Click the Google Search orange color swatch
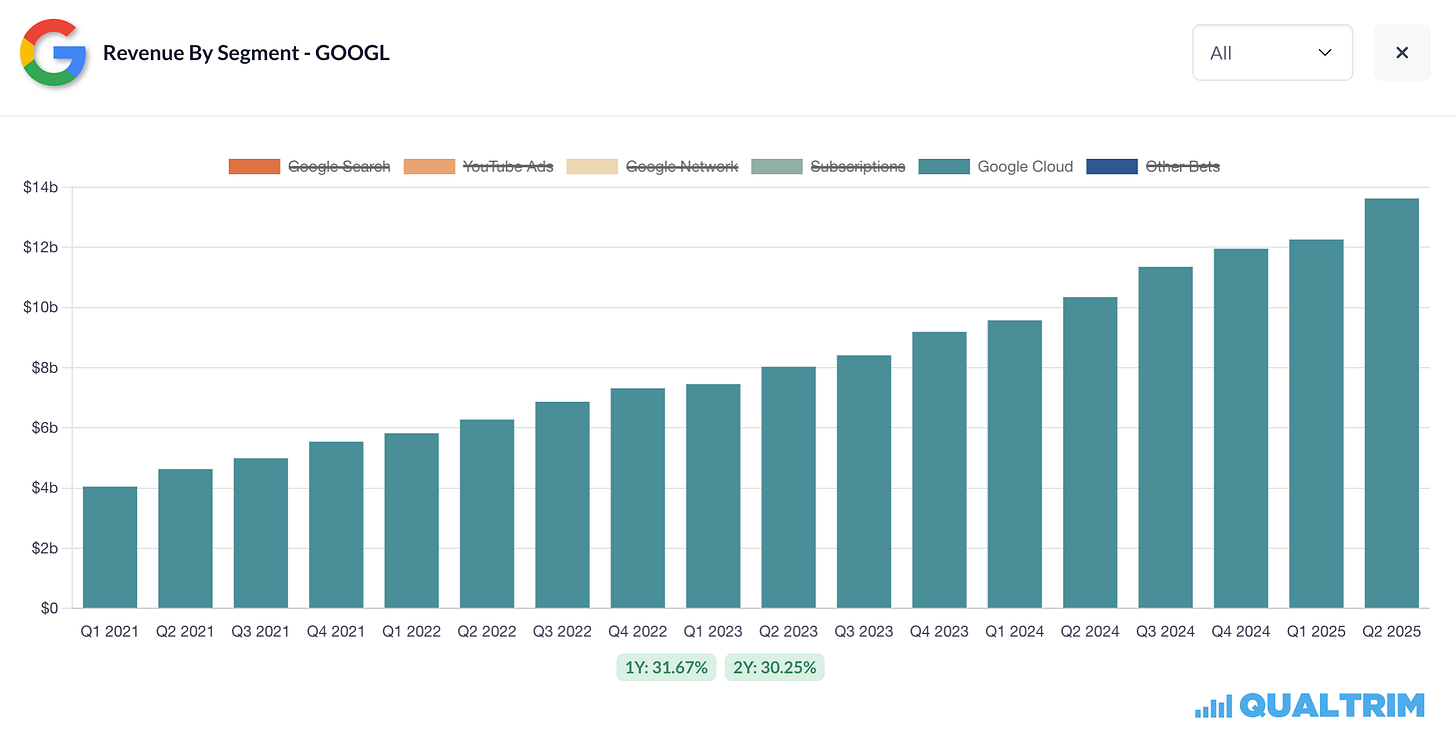Screen dimensions: 1456x729 255,167
